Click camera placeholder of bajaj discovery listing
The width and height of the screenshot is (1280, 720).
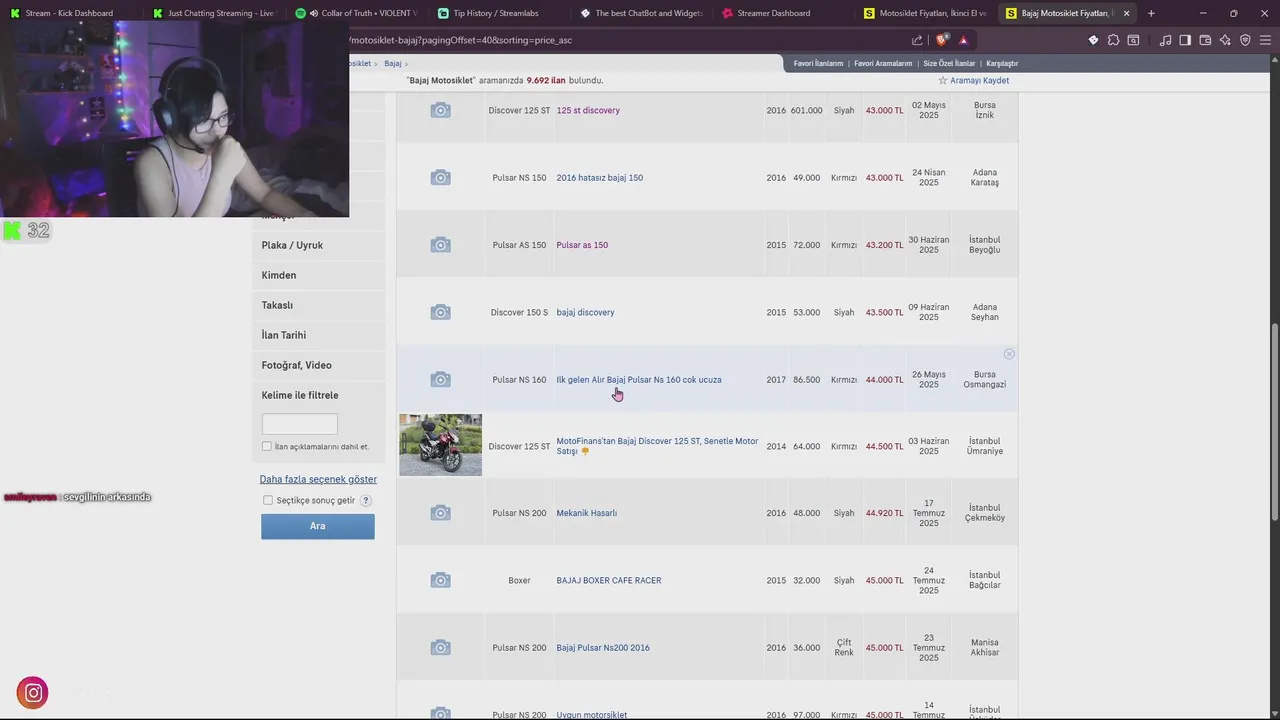440,312
